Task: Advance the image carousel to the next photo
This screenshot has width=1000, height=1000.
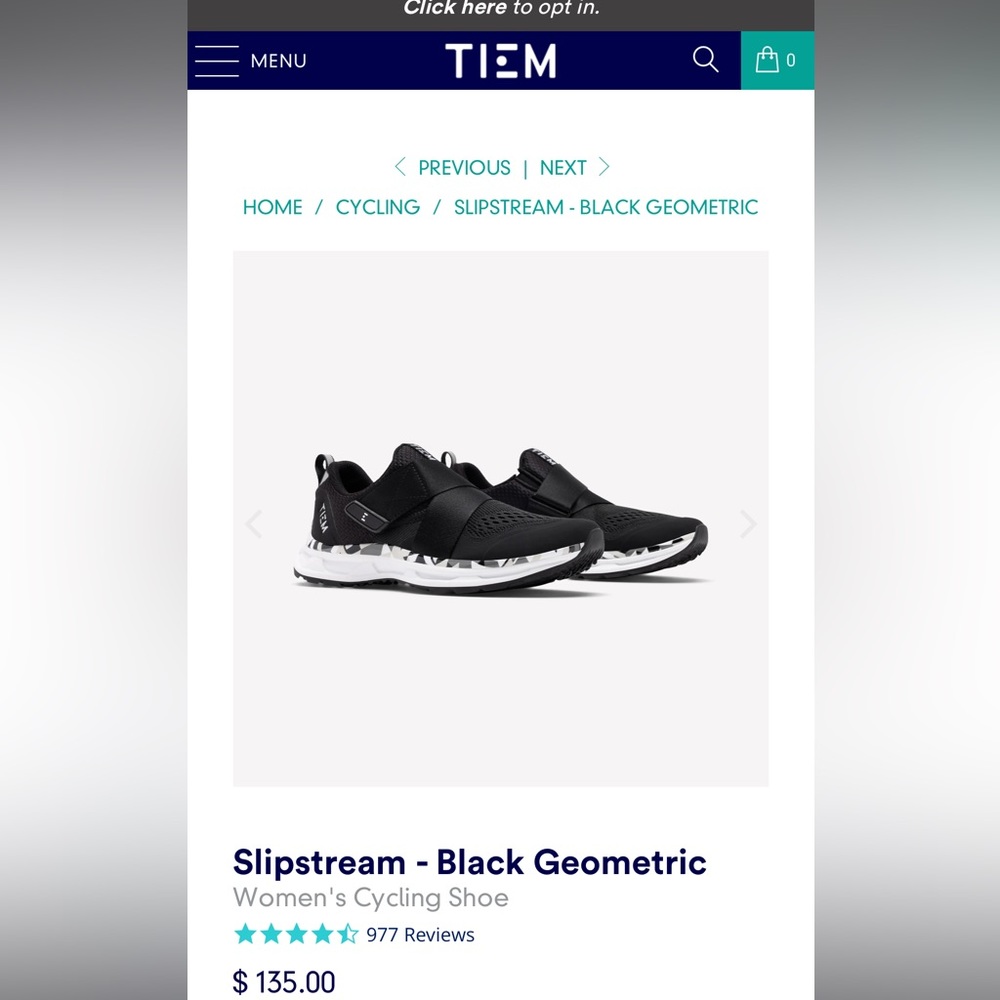Action: (x=747, y=524)
